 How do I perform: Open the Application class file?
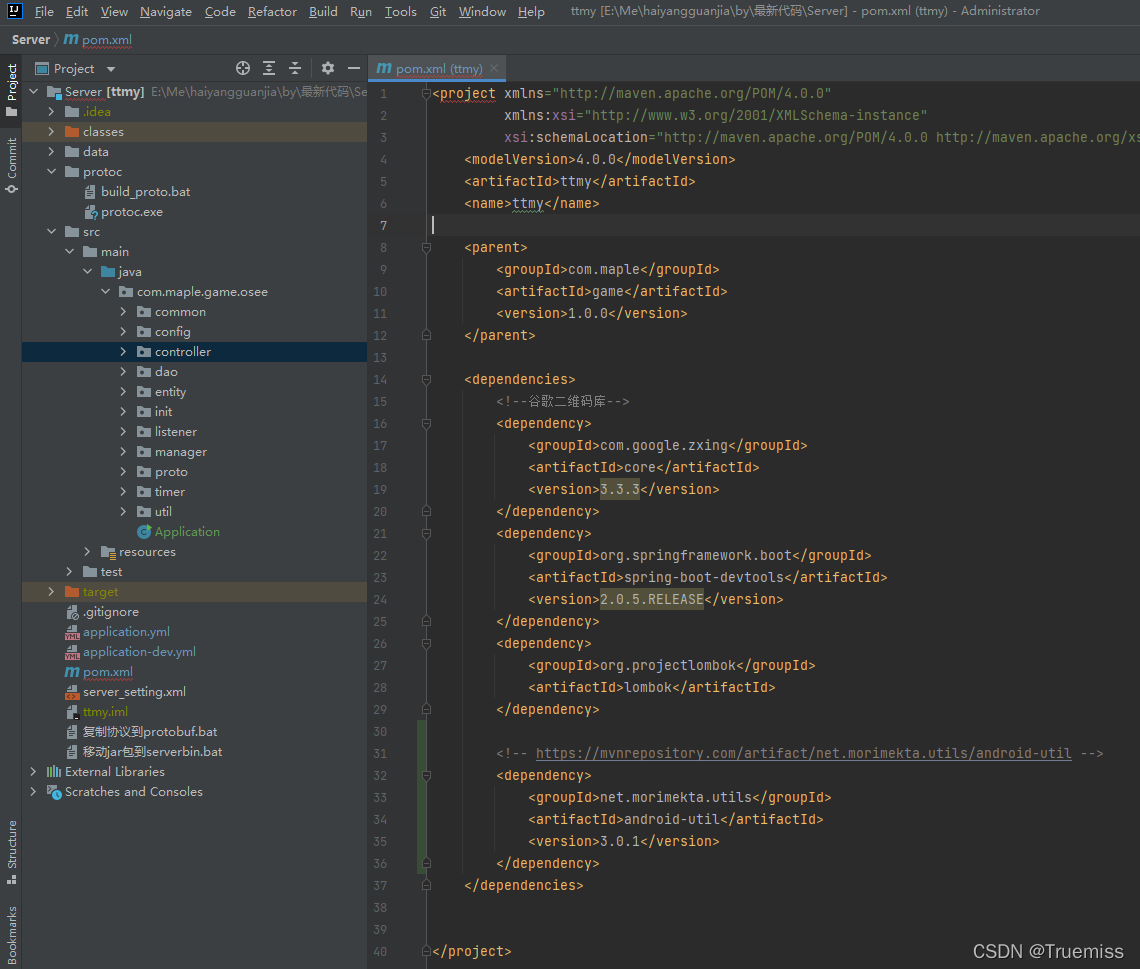tap(186, 532)
